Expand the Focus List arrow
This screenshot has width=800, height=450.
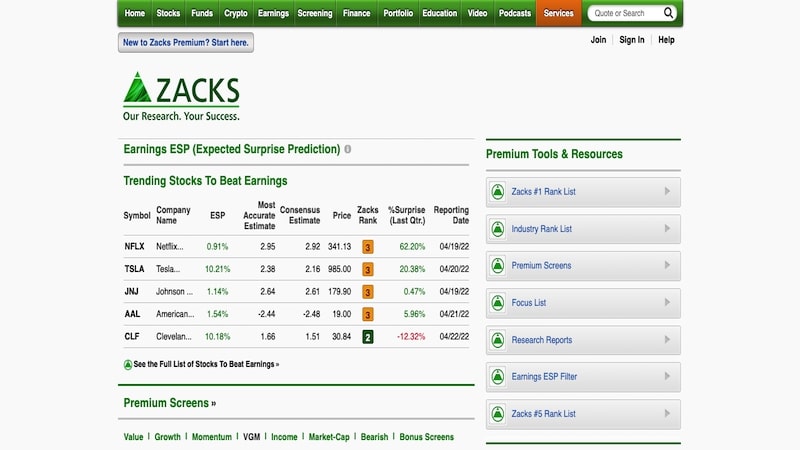click(x=667, y=303)
